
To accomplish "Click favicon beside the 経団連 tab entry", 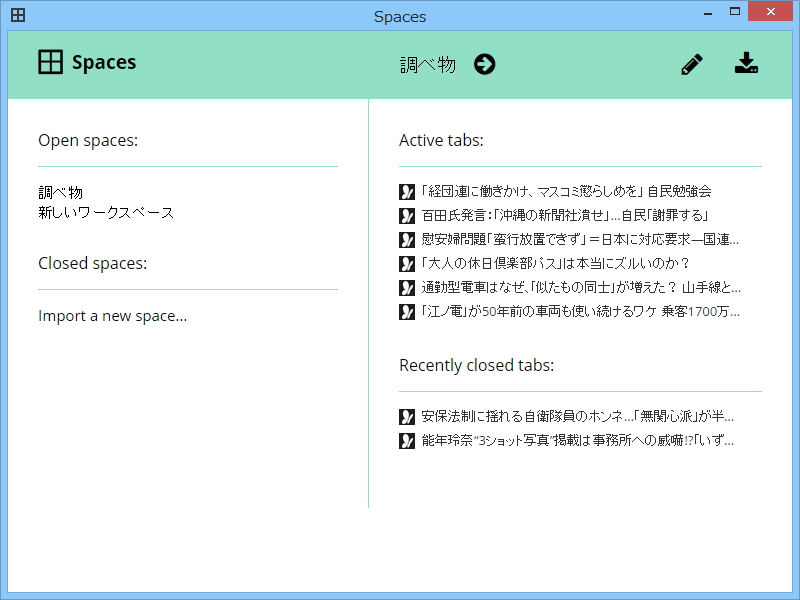I will pos(407,191).
